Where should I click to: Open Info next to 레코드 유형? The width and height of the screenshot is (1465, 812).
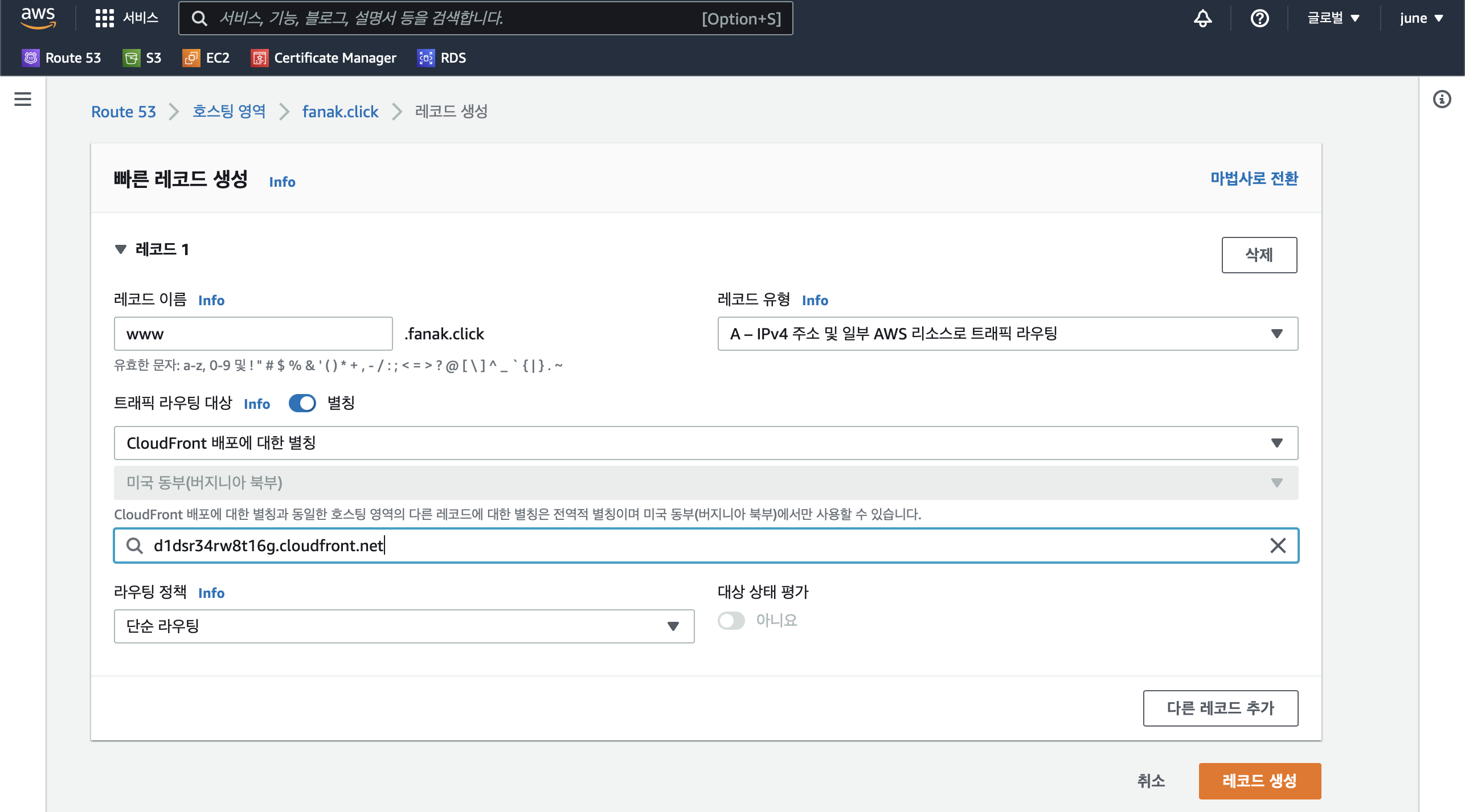coord(815,301)
